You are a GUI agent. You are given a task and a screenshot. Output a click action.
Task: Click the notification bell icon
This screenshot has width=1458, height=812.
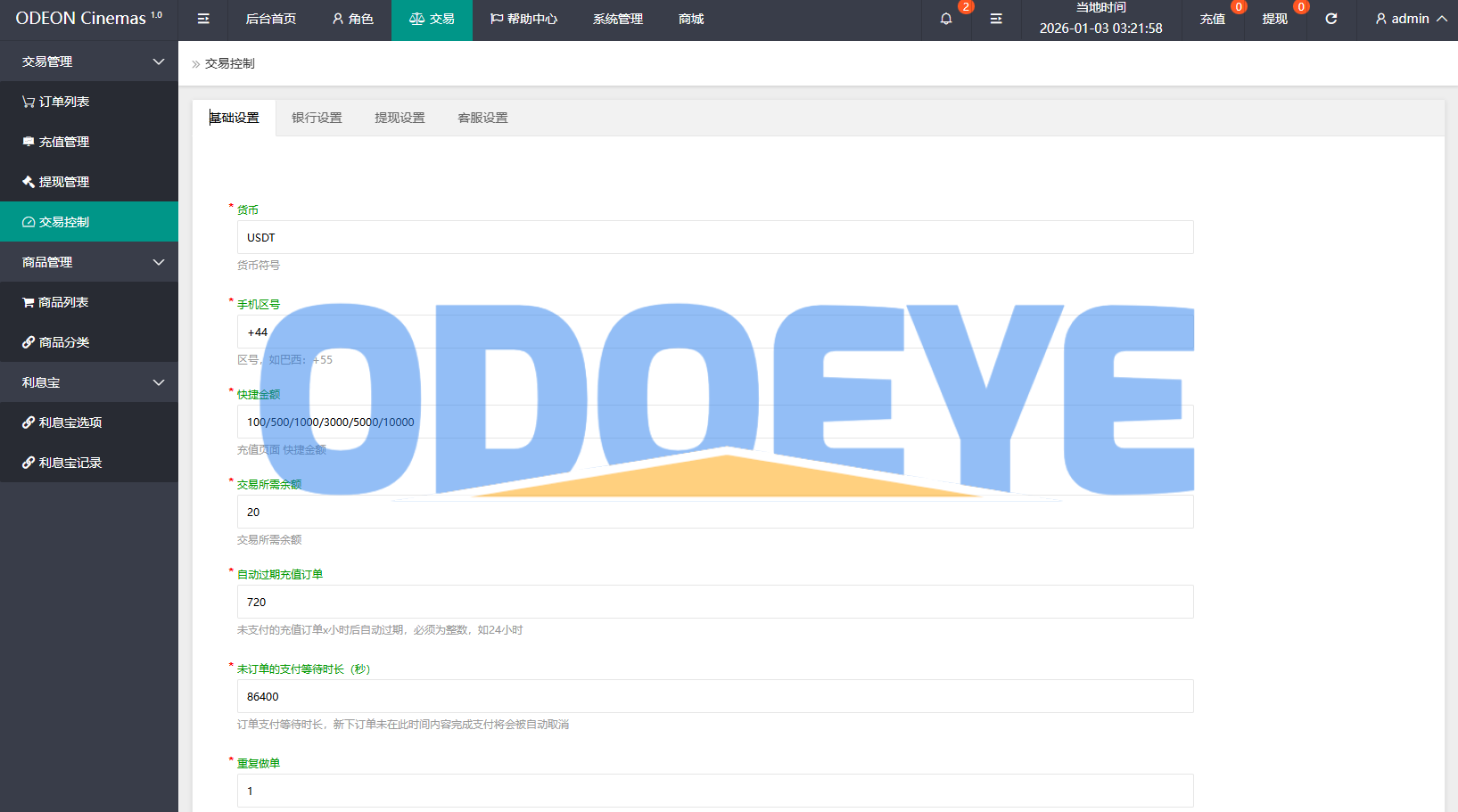tap(946, 19)
